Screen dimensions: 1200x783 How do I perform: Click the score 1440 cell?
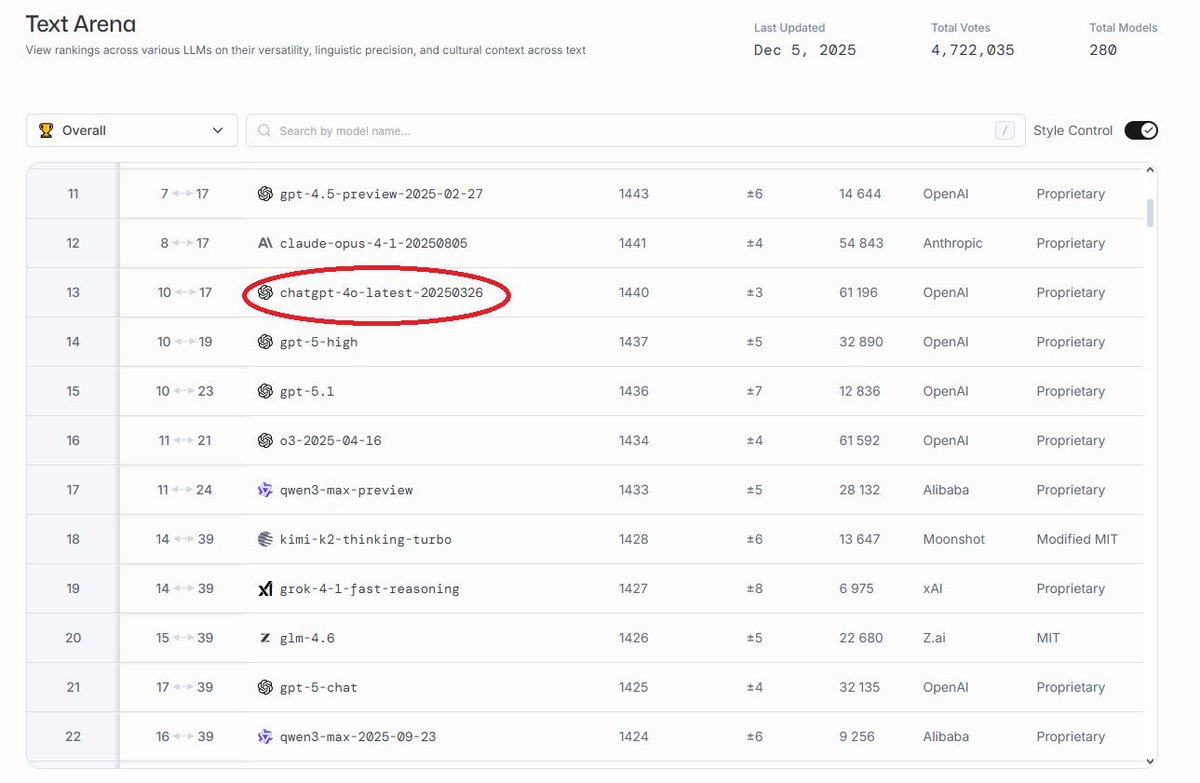[634, 293]
